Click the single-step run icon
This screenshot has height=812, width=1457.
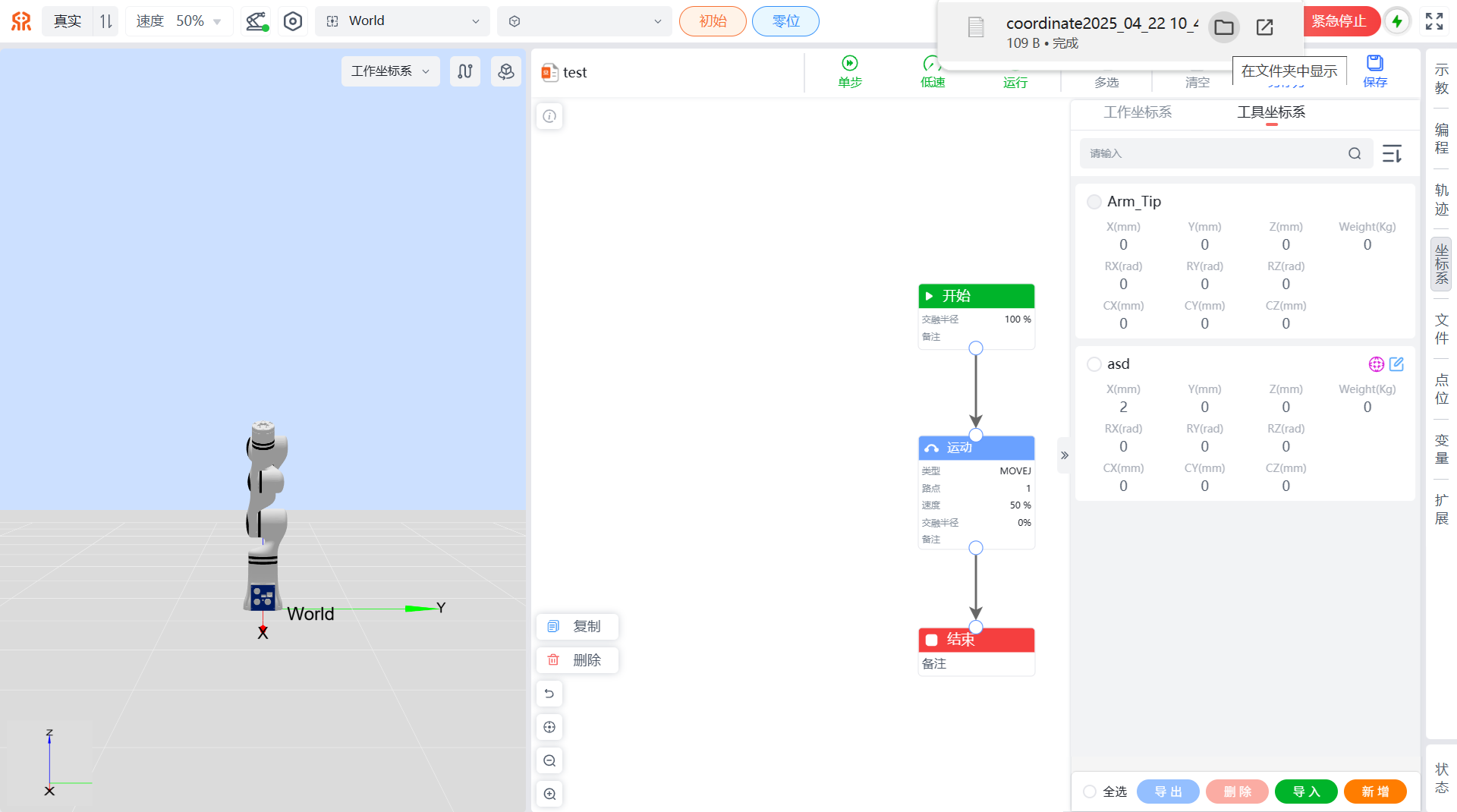point(849,64)
